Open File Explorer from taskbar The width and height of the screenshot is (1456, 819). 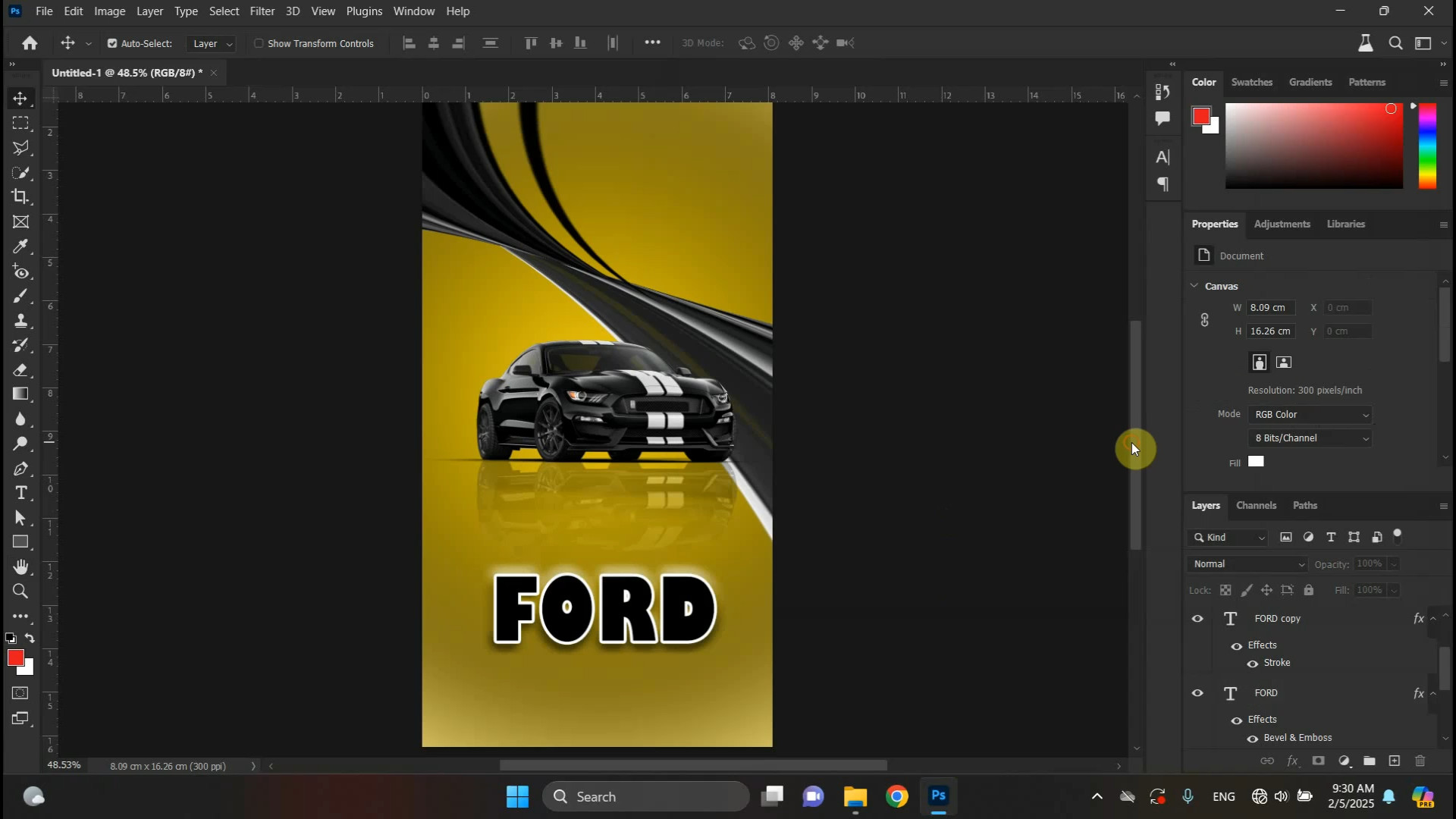(x=855, y=797)
